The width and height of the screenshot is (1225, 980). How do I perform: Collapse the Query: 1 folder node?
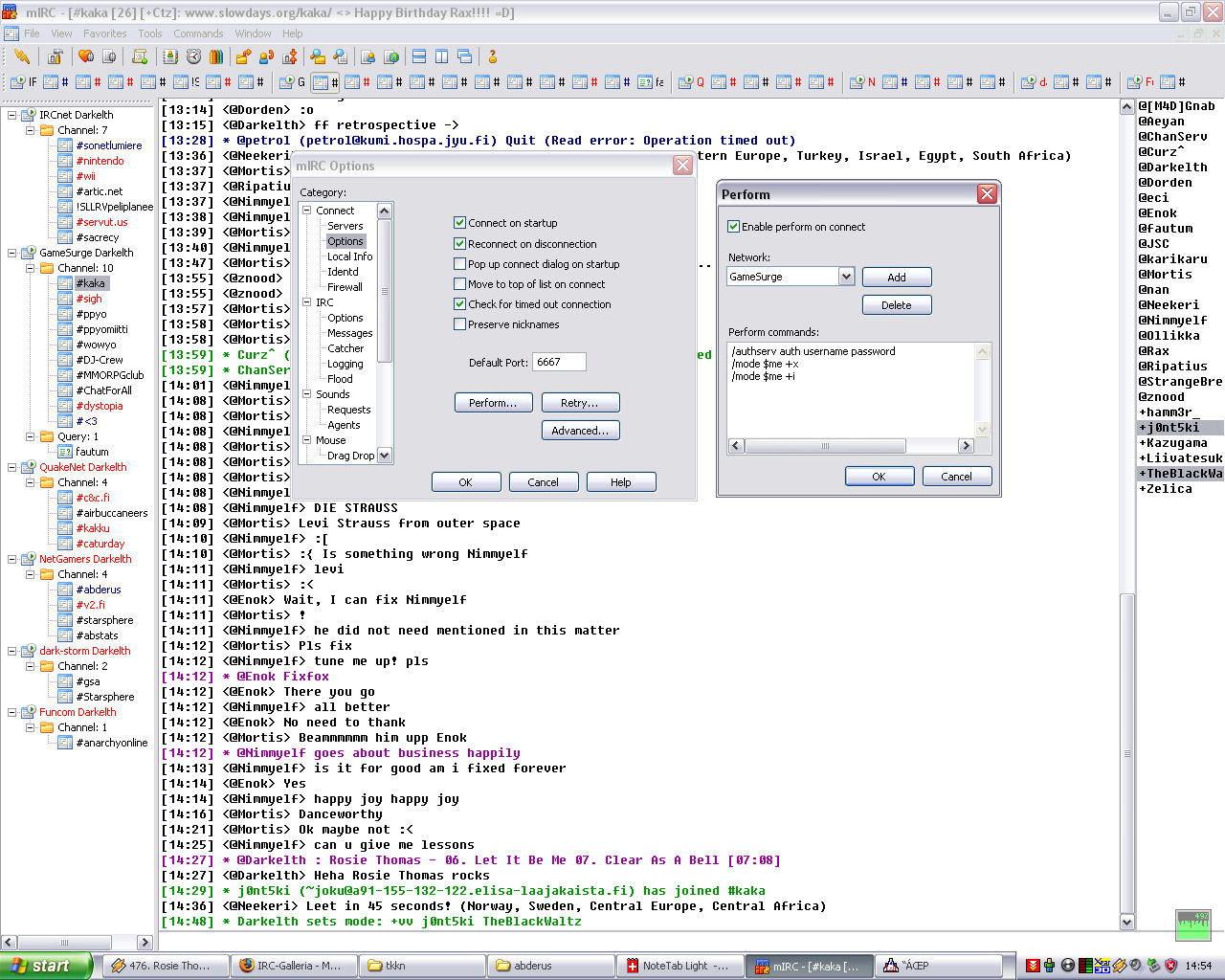tap(31, 436)
